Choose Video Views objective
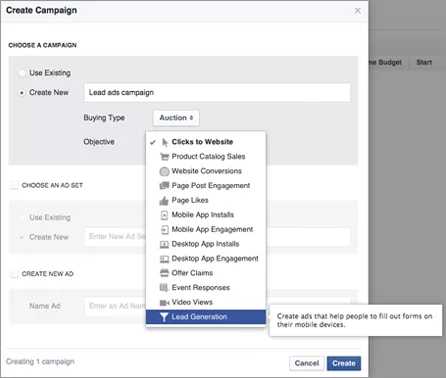446x378 pixels. coord(206,302)
